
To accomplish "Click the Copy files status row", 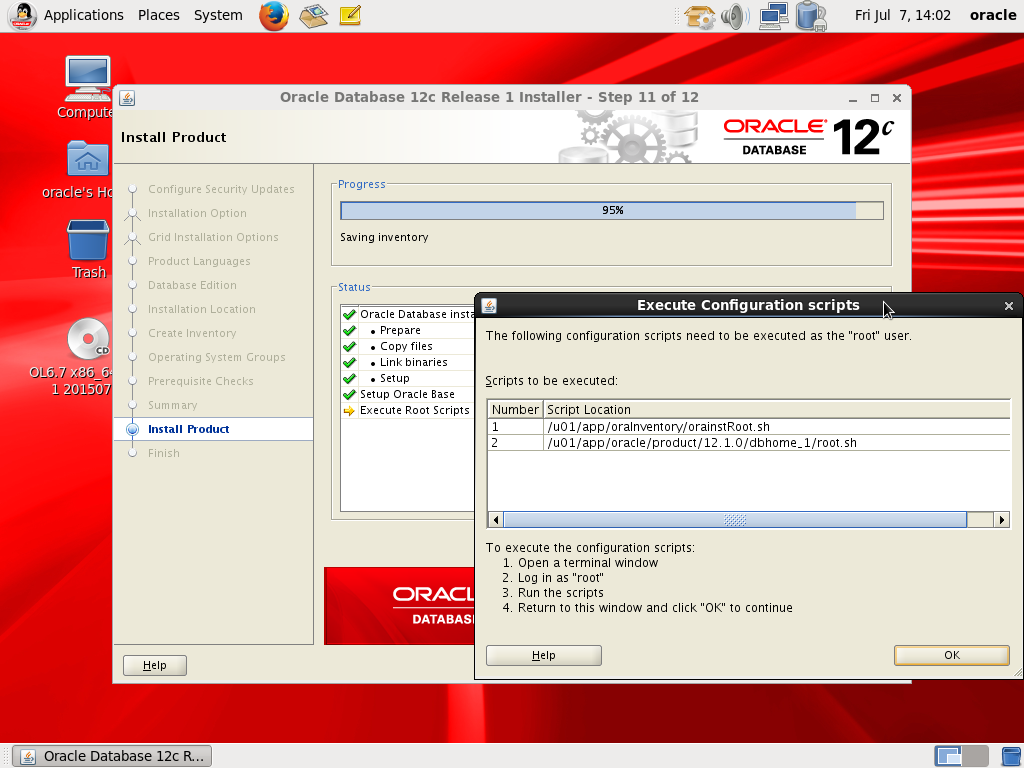I will pyautogui.click(x=406, y=347).
